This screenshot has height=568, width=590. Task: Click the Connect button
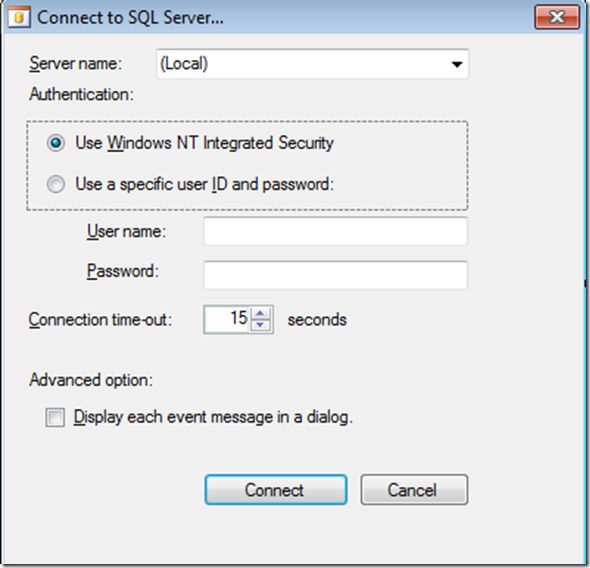point(276,490)
